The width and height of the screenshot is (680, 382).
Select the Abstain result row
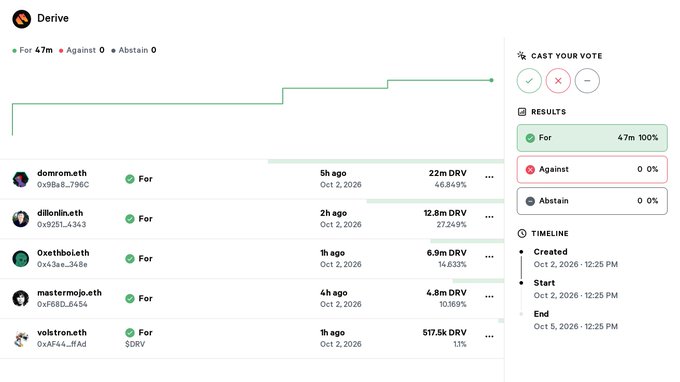tap(592, 201)
